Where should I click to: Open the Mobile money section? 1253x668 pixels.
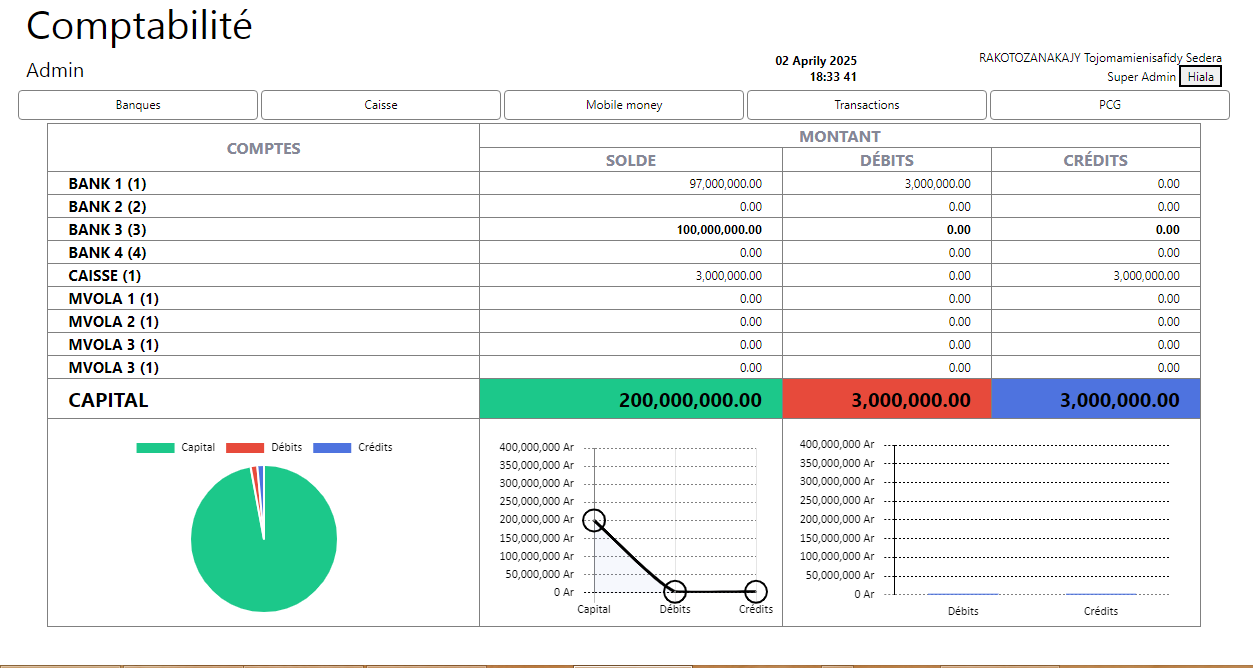coord(624,105)
